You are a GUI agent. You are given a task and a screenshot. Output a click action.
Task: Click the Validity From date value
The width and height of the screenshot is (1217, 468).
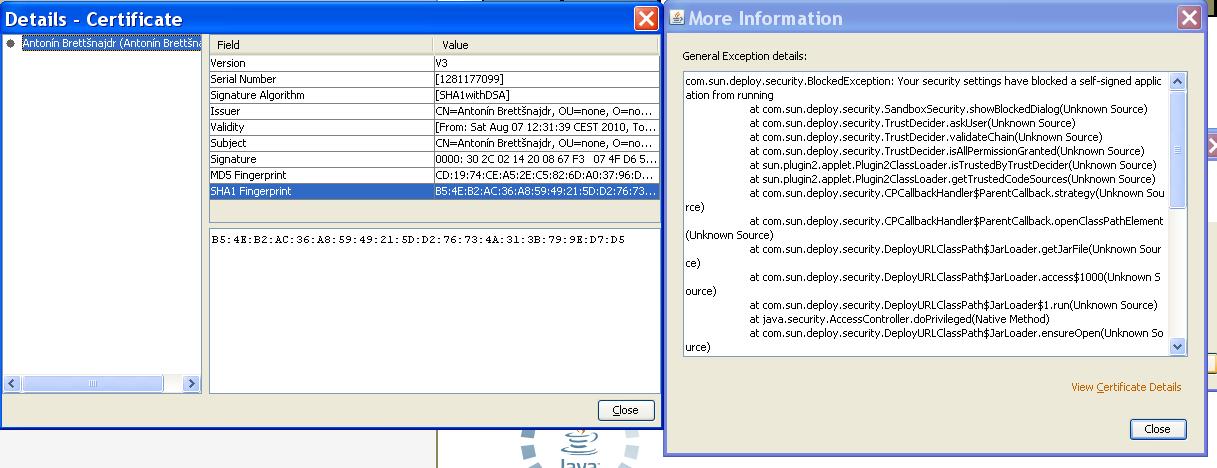tap(546, 127)
